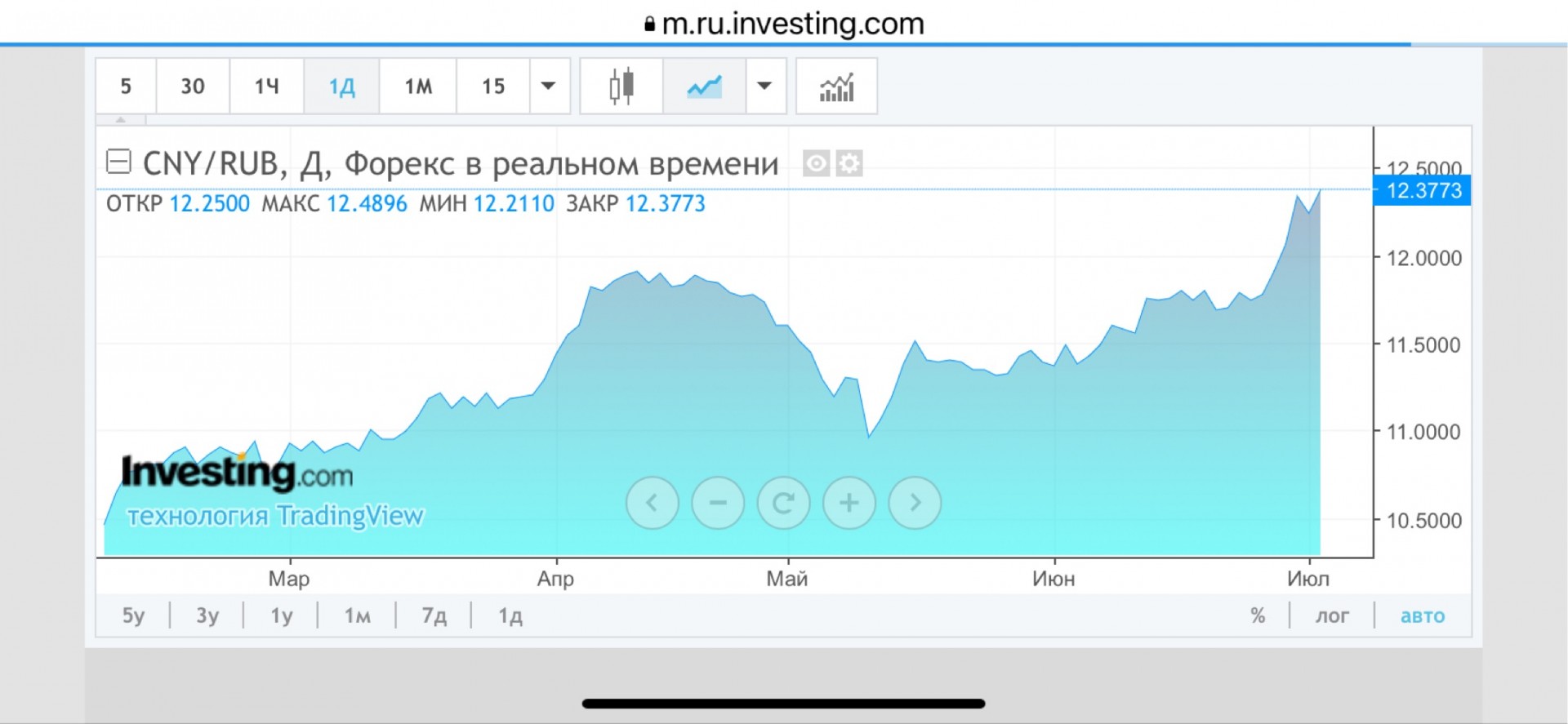The image size is (1568, 724).
Task: Select the 1Ч hourly interval tab
Action: tap(267, 86)
